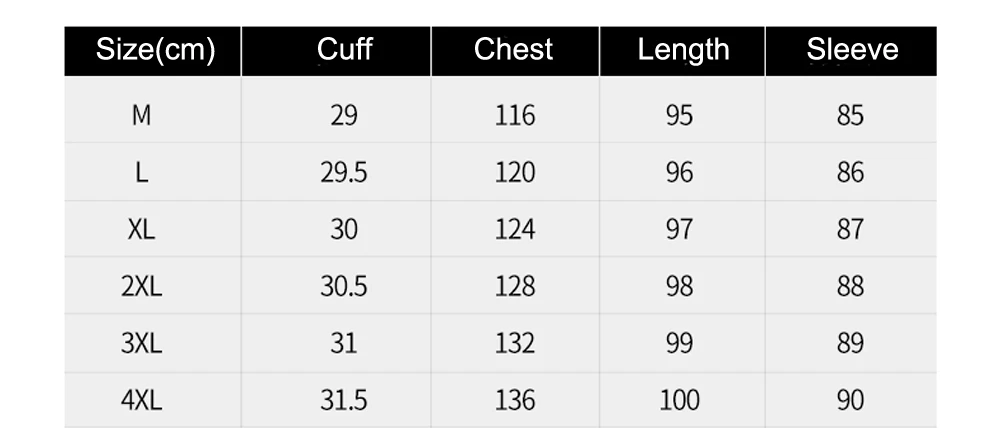Image resolution: width=1000 pixels, height=438 pixels.
Task: Click the 3XL size row label
Action: point(141,343)
